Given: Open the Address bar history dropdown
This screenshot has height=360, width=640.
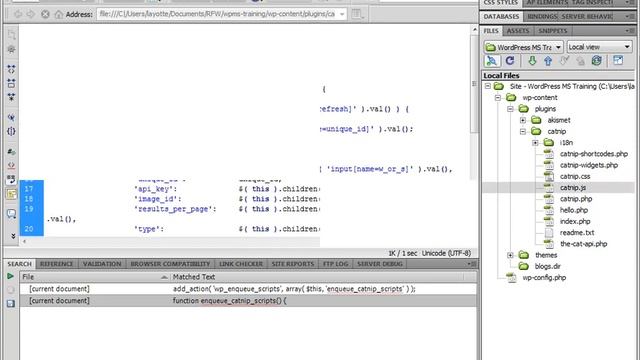Looking at the screenshot, I should [x=342, y=14].
